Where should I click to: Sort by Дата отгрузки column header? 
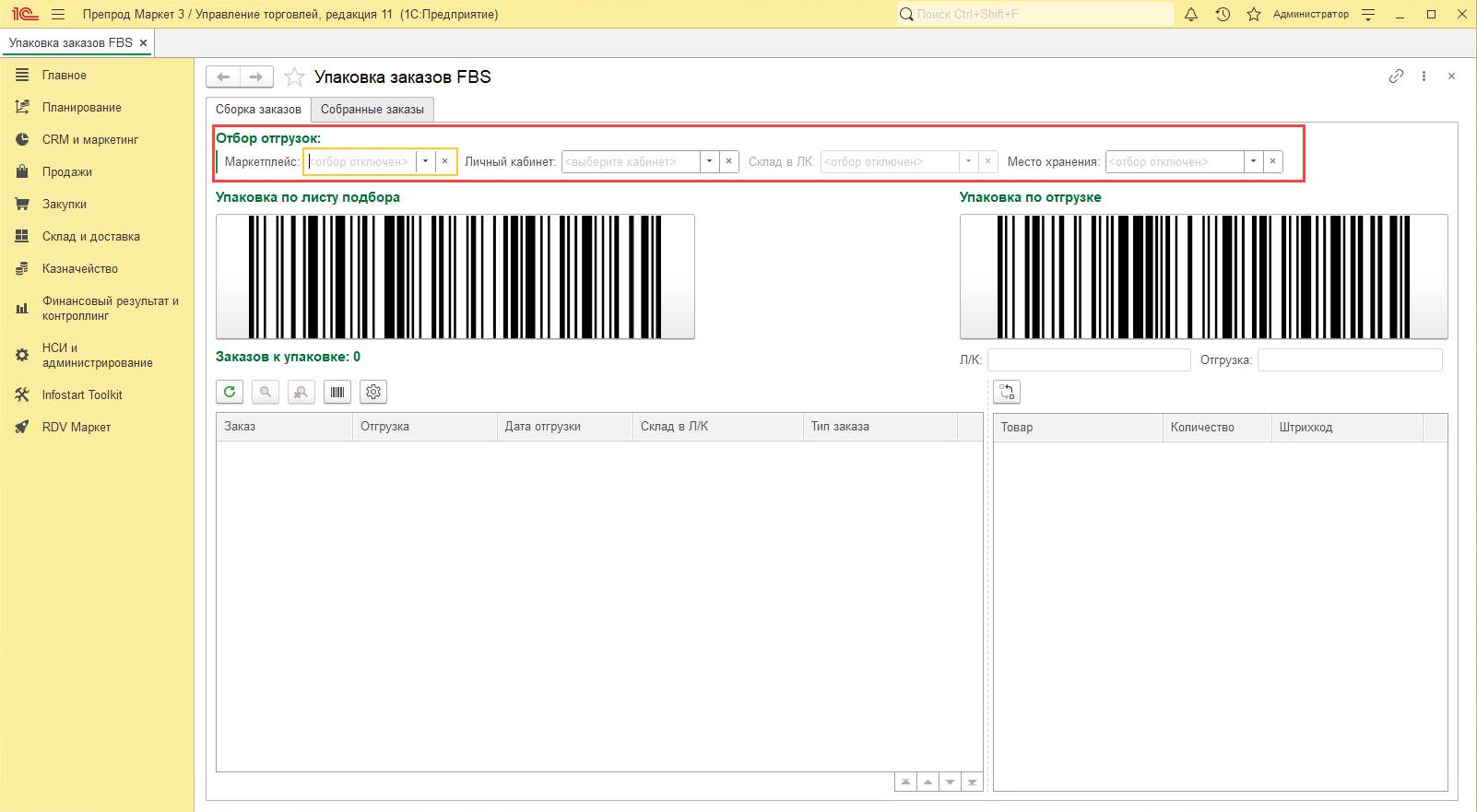tap(543, 427)
